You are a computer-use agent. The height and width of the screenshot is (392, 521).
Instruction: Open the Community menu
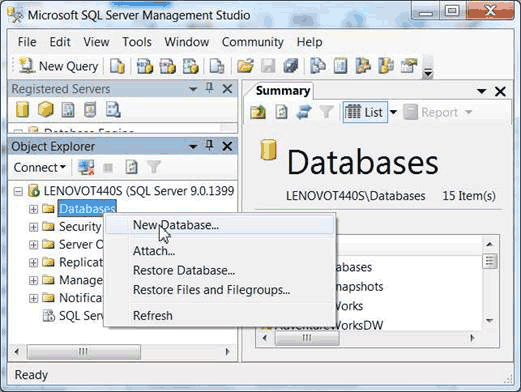pos(253,42)
